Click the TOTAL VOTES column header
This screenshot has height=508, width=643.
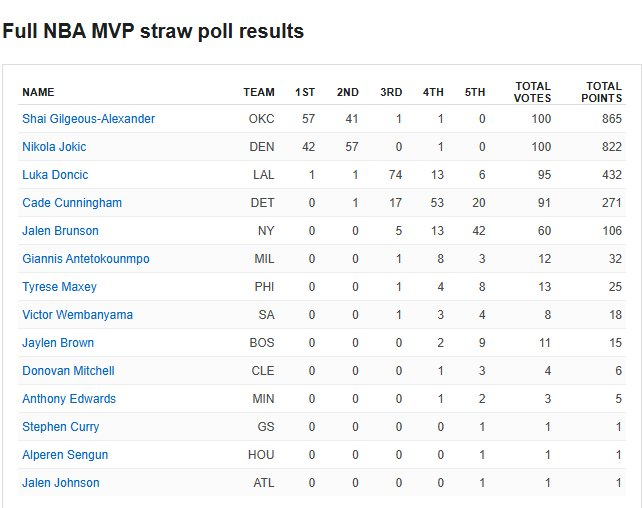(532, 92)
